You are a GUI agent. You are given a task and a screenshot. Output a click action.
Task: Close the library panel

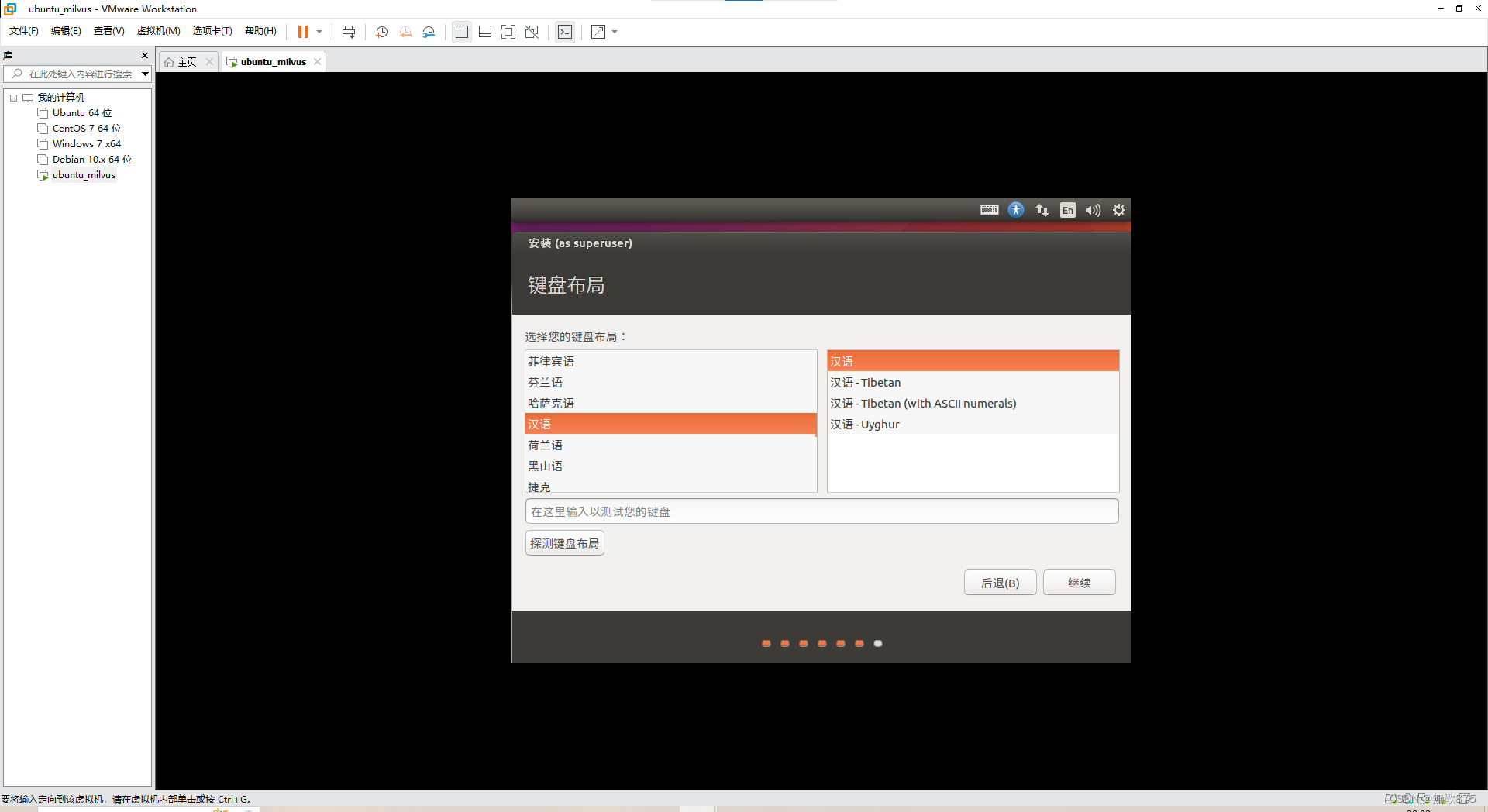[145, 55]
